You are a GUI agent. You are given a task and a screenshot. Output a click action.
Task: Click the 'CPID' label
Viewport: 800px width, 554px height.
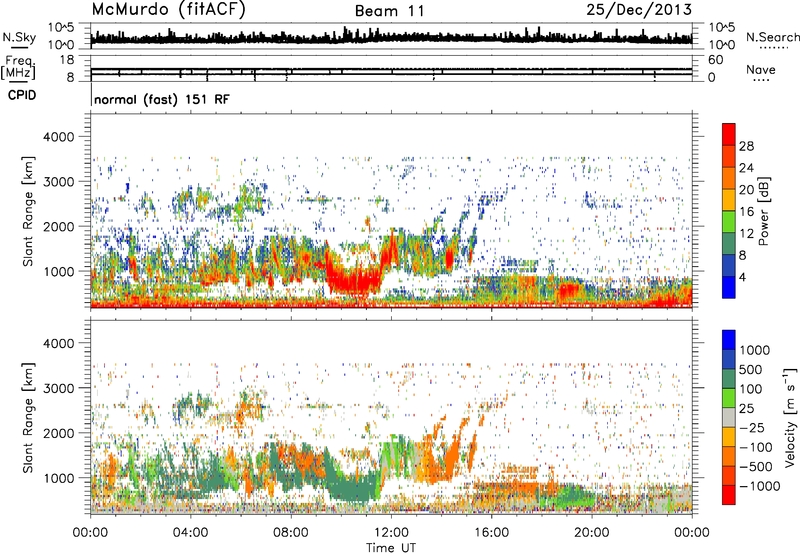click(22, 95)
